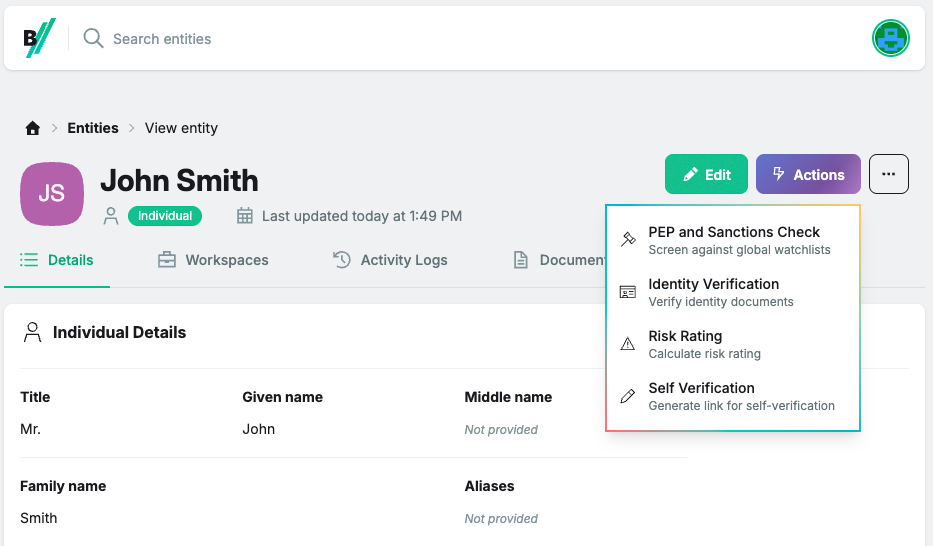Choose Self Verification menu item
This screenshot has width=933, height=546.
[733, 396]
